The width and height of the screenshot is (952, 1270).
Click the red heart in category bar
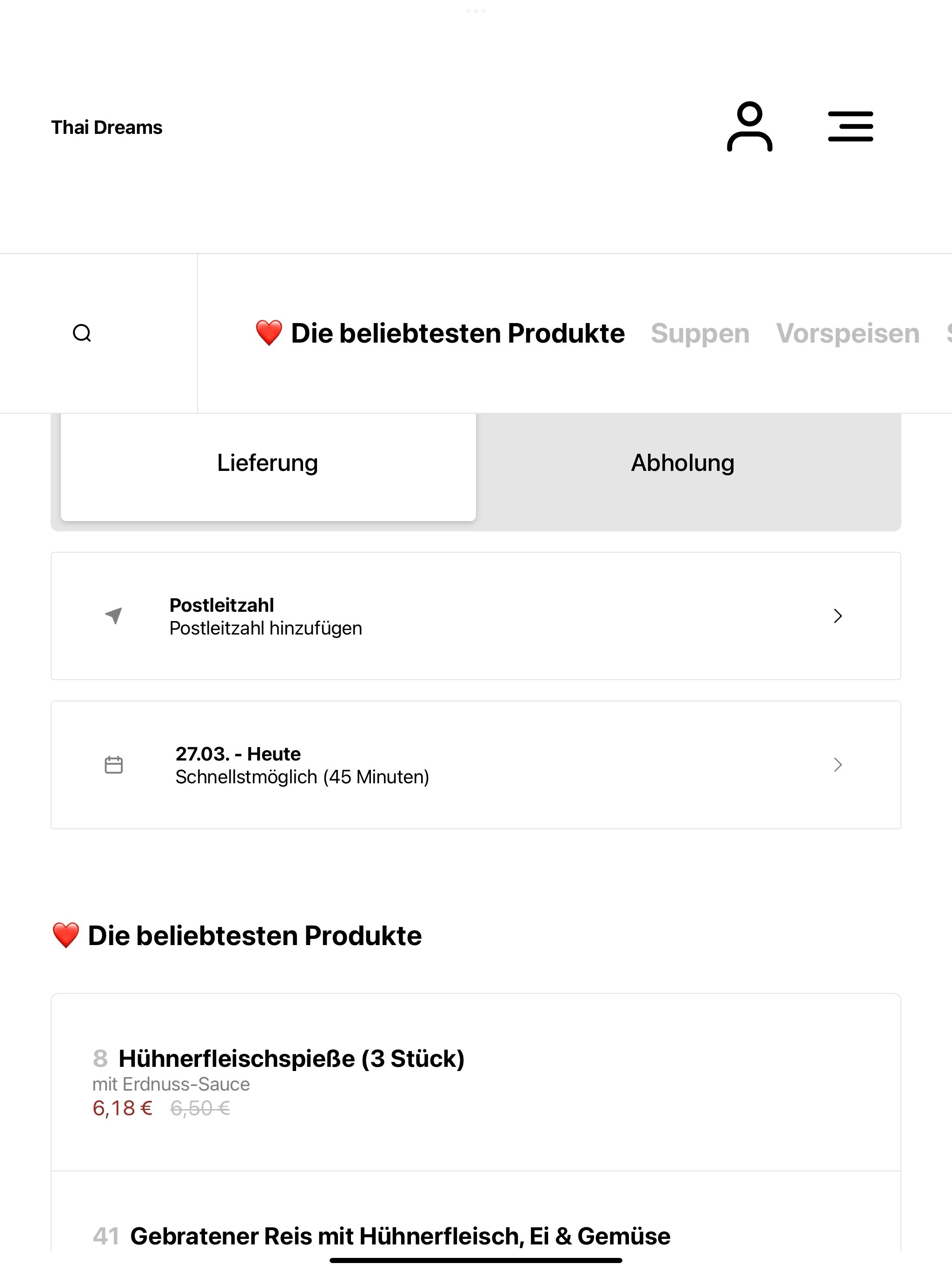(x=269, y=333)
